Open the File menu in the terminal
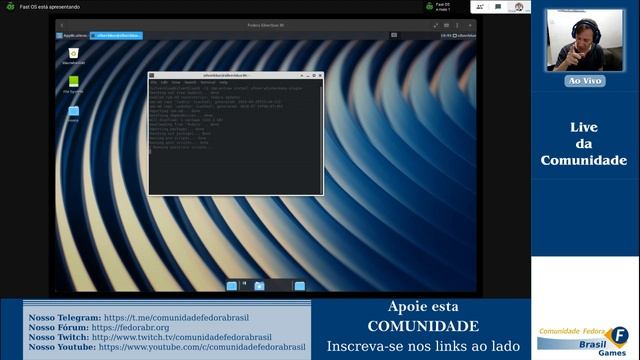 pyautogui.click(x=153, y=82)
